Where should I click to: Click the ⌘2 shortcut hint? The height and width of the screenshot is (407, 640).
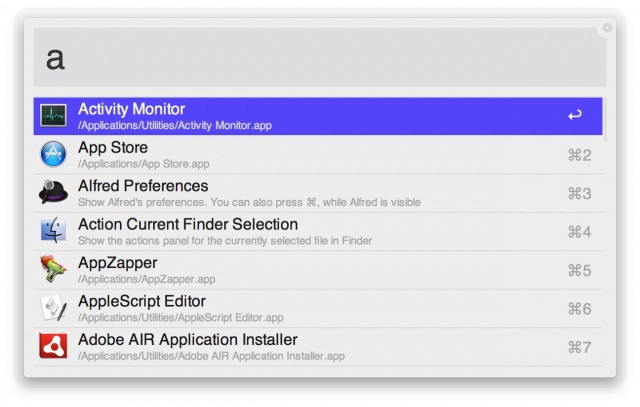(579, 155)
